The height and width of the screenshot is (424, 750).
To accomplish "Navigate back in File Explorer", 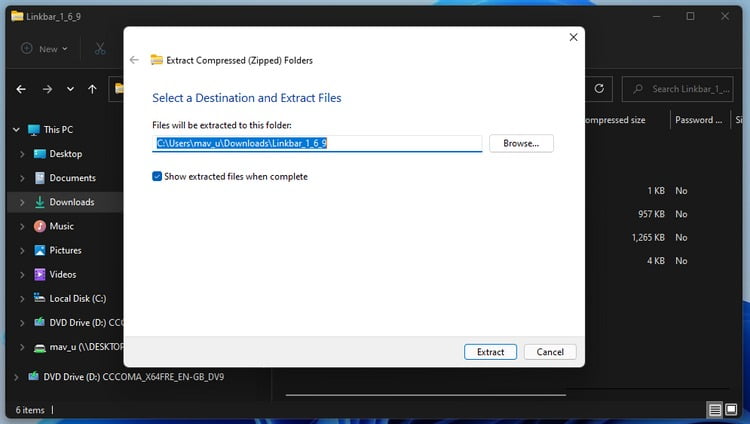I will coord(21,89).
